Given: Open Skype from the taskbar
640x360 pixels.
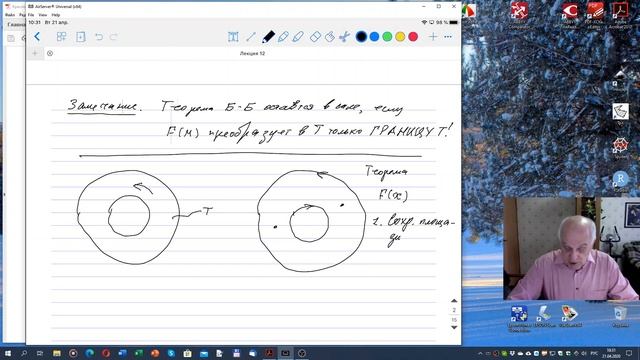Looking at the screenshot, I should [x=171, y=353].
